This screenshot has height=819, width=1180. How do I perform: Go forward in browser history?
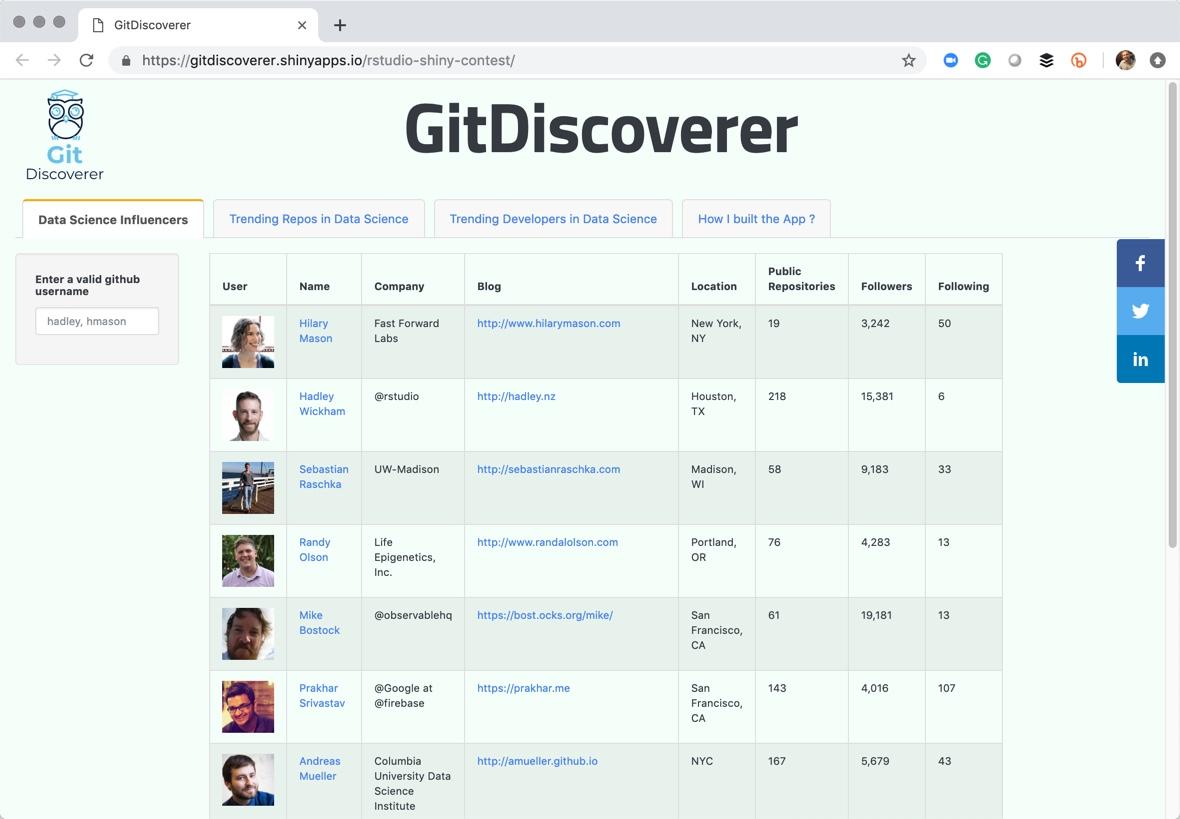tap(54, 60)
